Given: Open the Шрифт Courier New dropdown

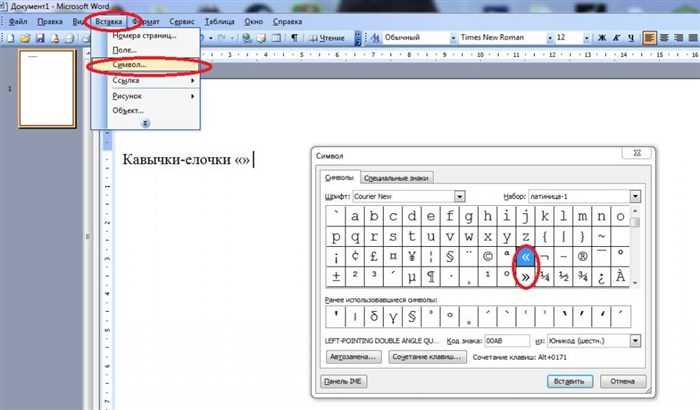Looking at the screenshot, I should 459,196.
